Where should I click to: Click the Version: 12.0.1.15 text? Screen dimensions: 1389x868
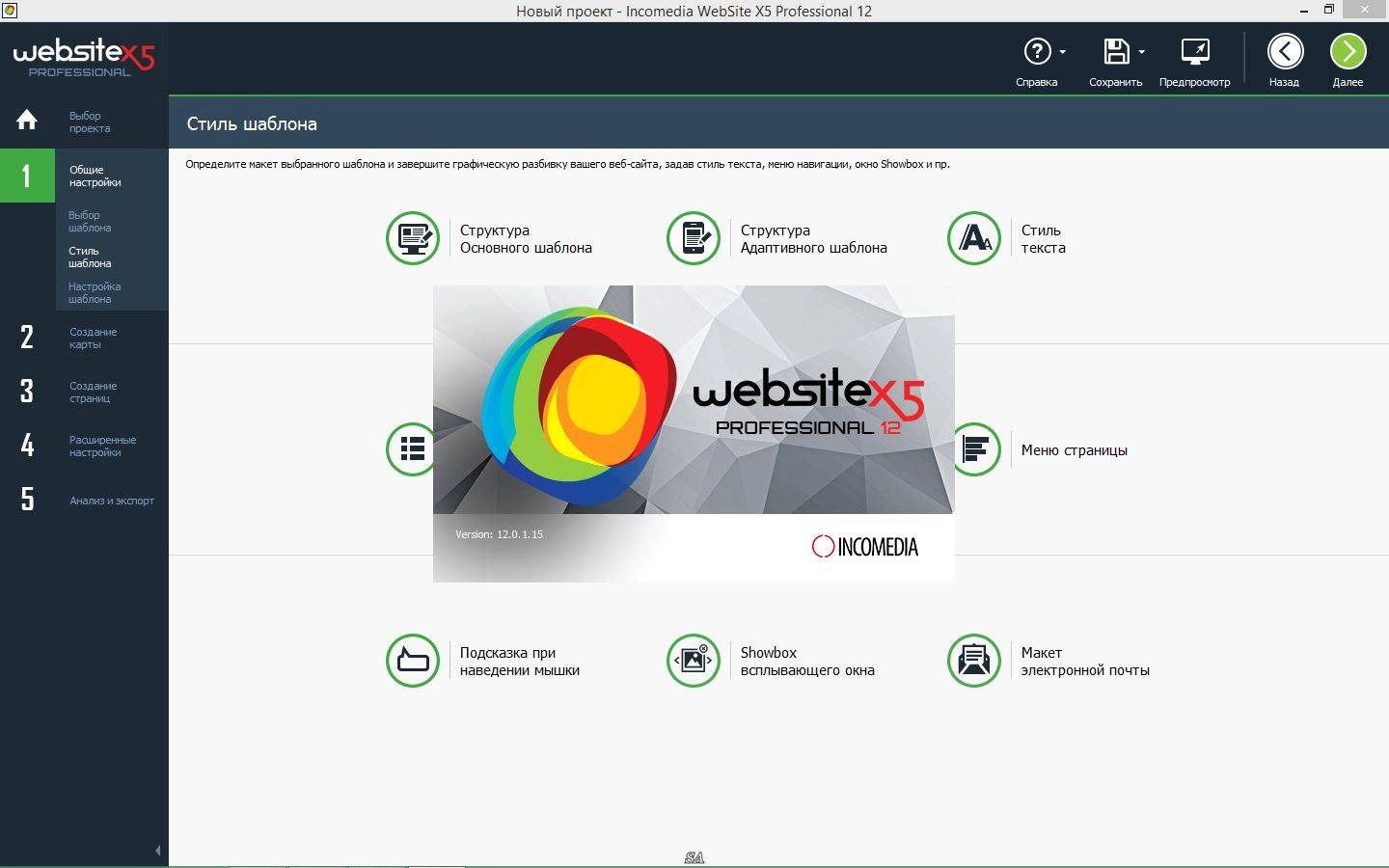click(x=499, y=534)
